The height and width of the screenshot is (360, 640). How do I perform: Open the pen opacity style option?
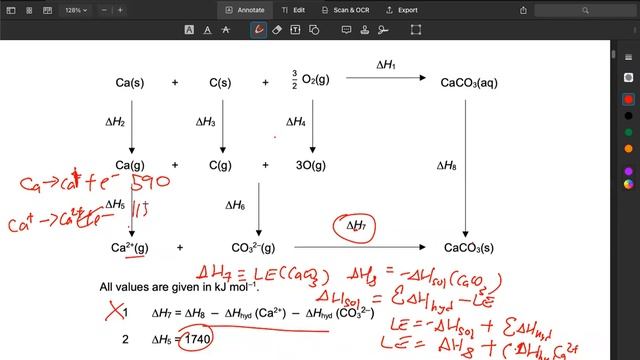point(629,78)
